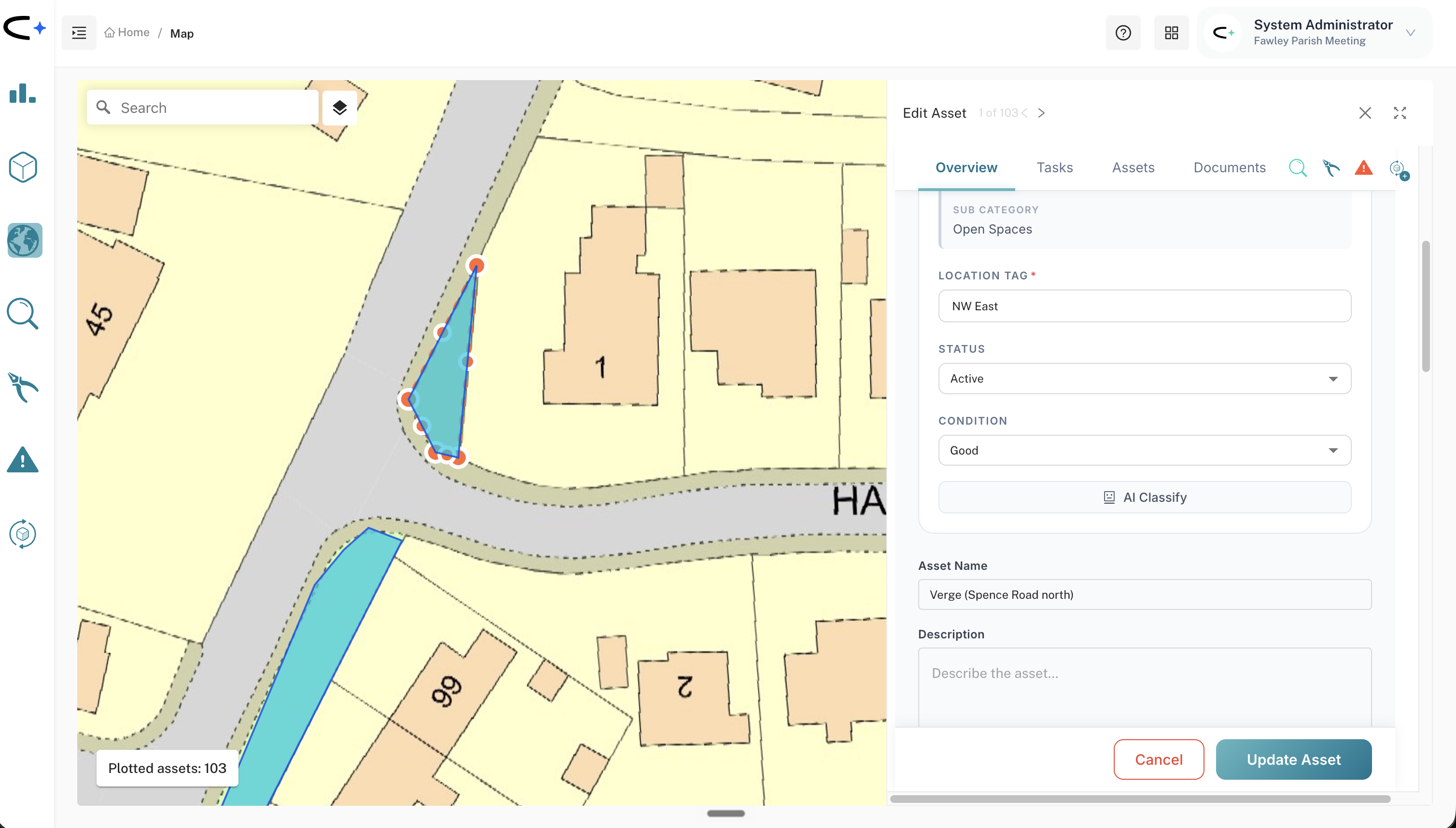Screen dimensions: 1456x828
Task: Click the app logo at top left
Action: (25, 28)
